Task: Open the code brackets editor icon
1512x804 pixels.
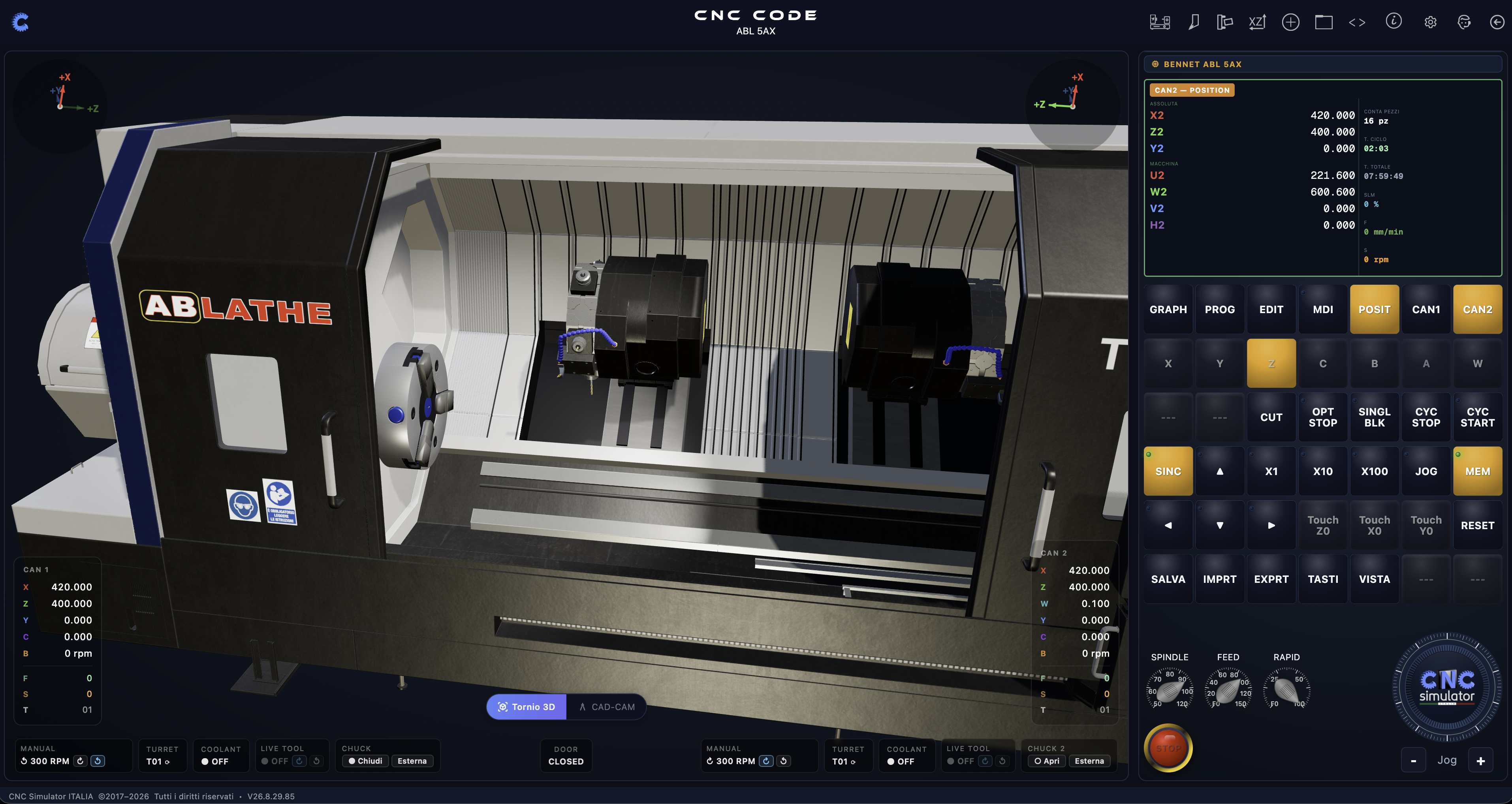Action: tap(1357, 22)
